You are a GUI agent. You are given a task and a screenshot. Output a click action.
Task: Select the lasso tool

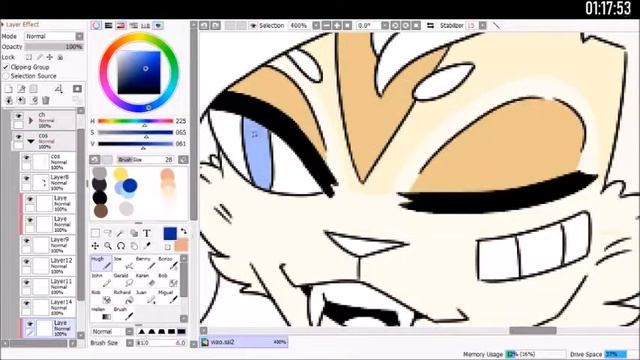click(x=108, y=233)
